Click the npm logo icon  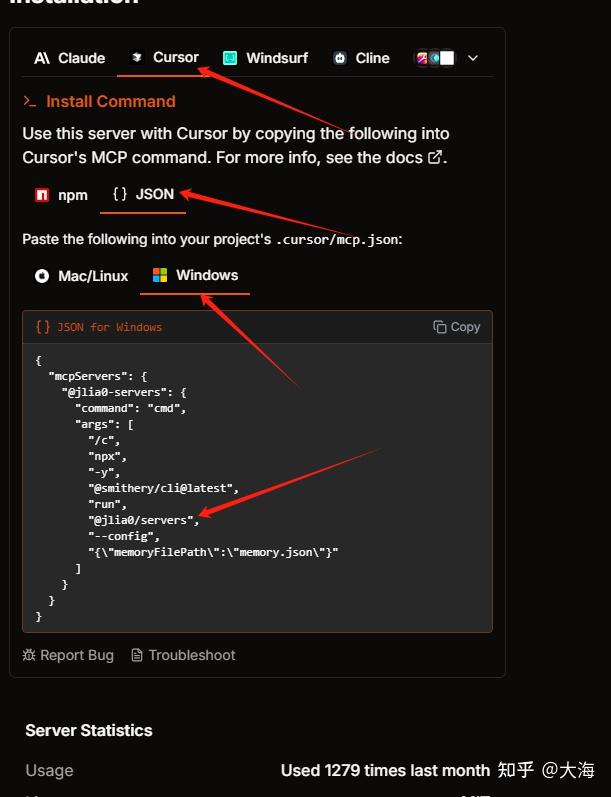click(42, 195)
